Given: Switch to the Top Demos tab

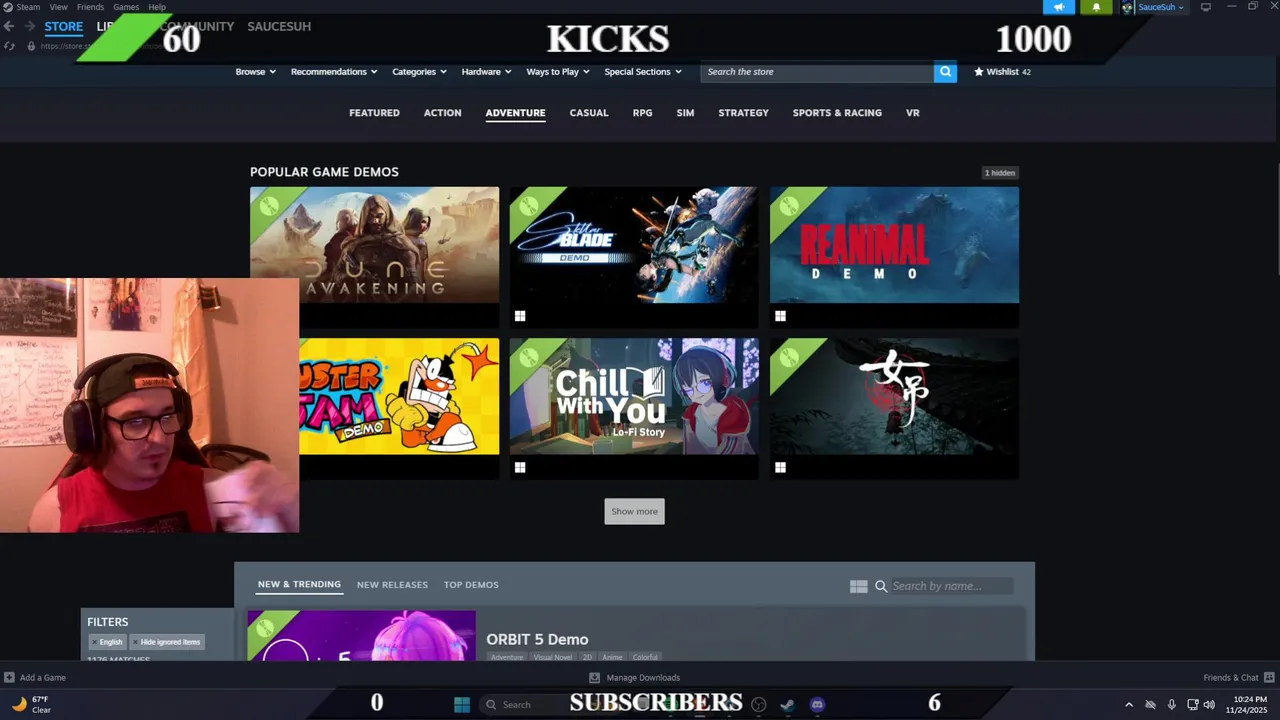Looking at the screenshot, I should [471, 585].
